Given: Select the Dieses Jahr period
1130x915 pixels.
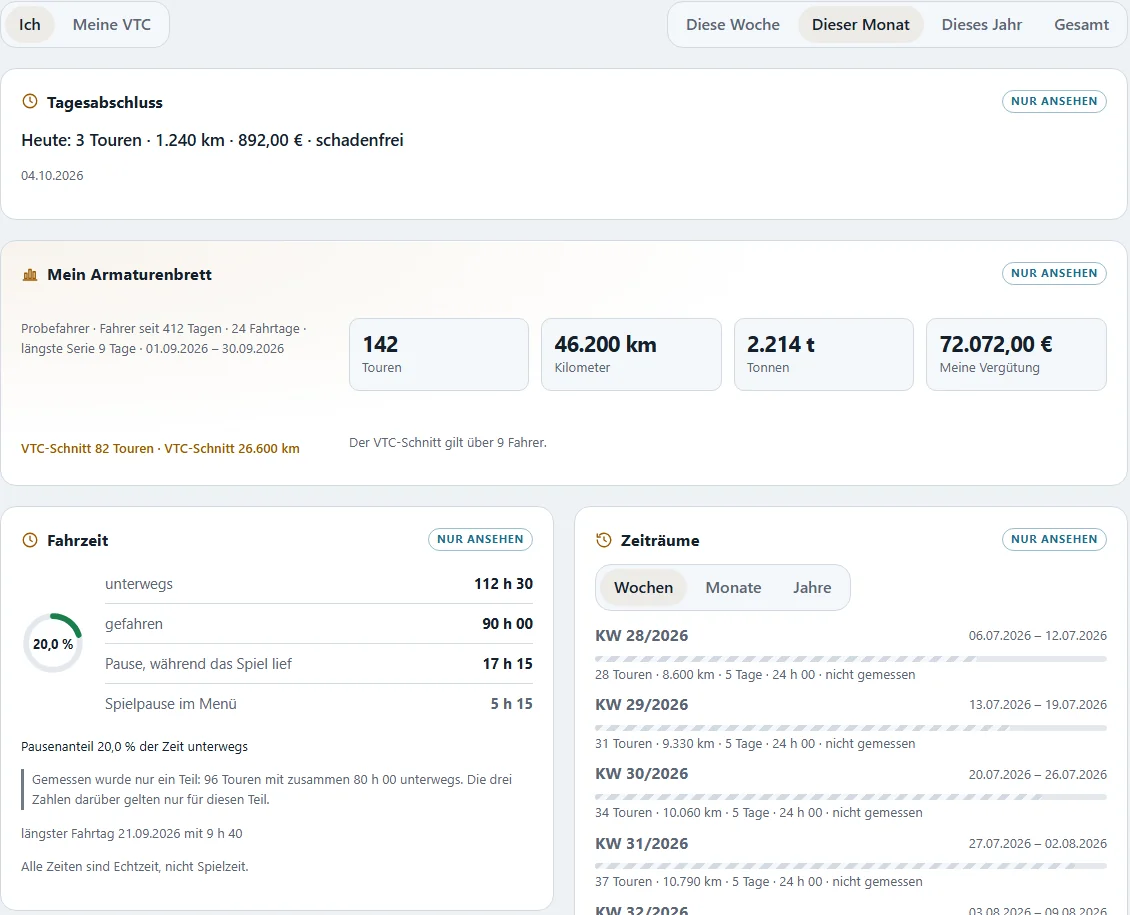Looking at the screenshot, I should coord(982,24).
